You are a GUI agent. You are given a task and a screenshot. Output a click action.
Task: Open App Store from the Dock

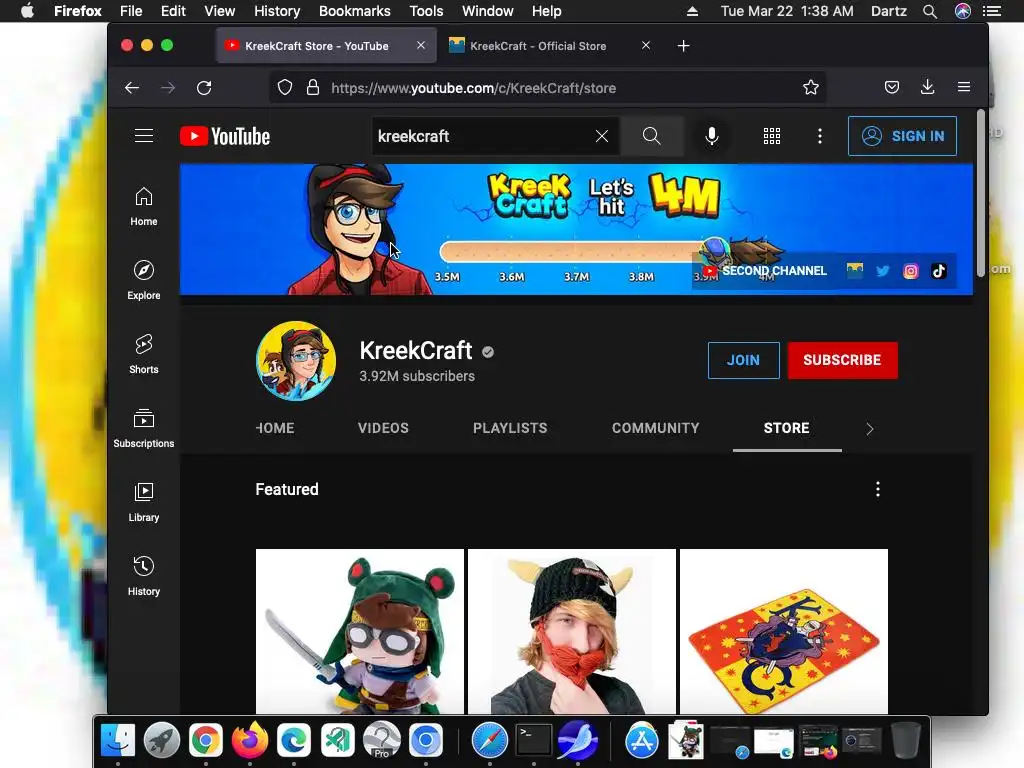(x=642, y=741)
